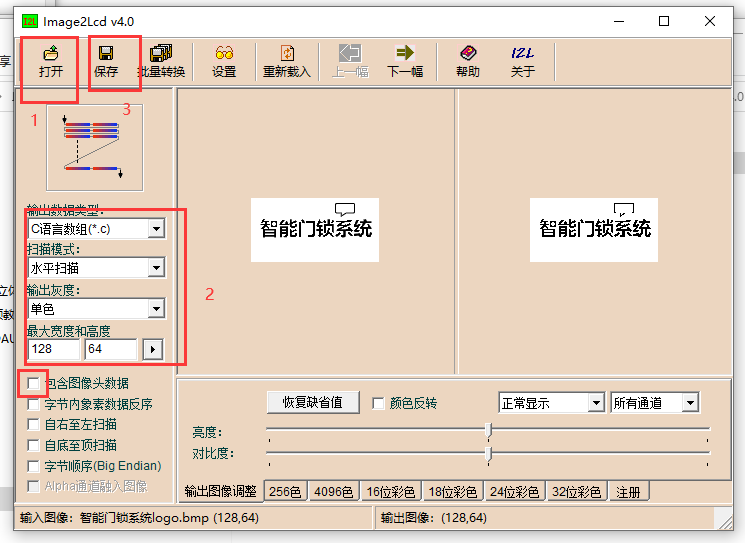Click 恢复缺省值 restore defaults button
The width and height of the screenshot is (745, 543).
pos(313,402)
